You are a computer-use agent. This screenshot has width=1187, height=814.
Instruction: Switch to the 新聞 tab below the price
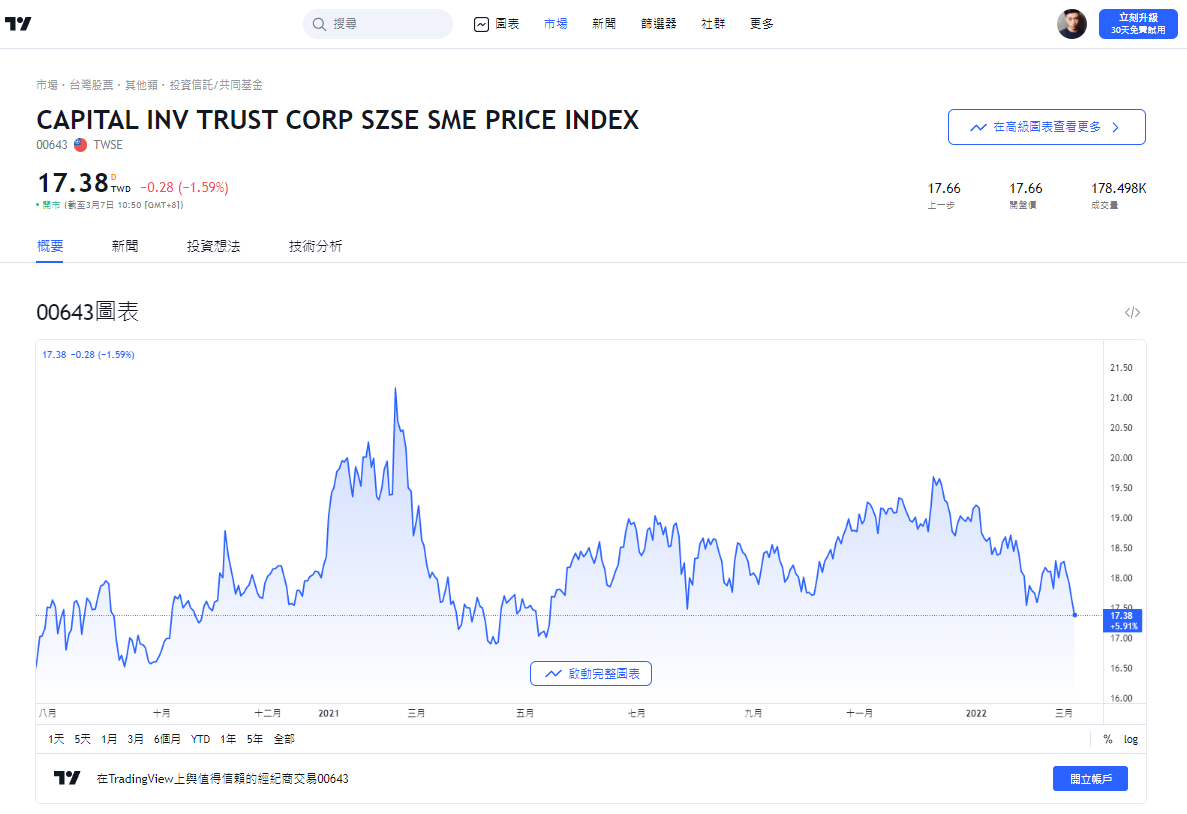(x=125, y=246)
